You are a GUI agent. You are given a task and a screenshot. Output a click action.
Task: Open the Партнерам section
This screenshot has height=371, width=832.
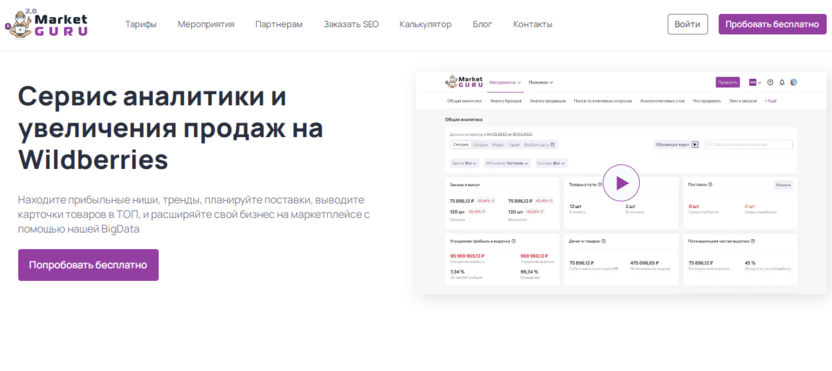[x=279, y=24]
